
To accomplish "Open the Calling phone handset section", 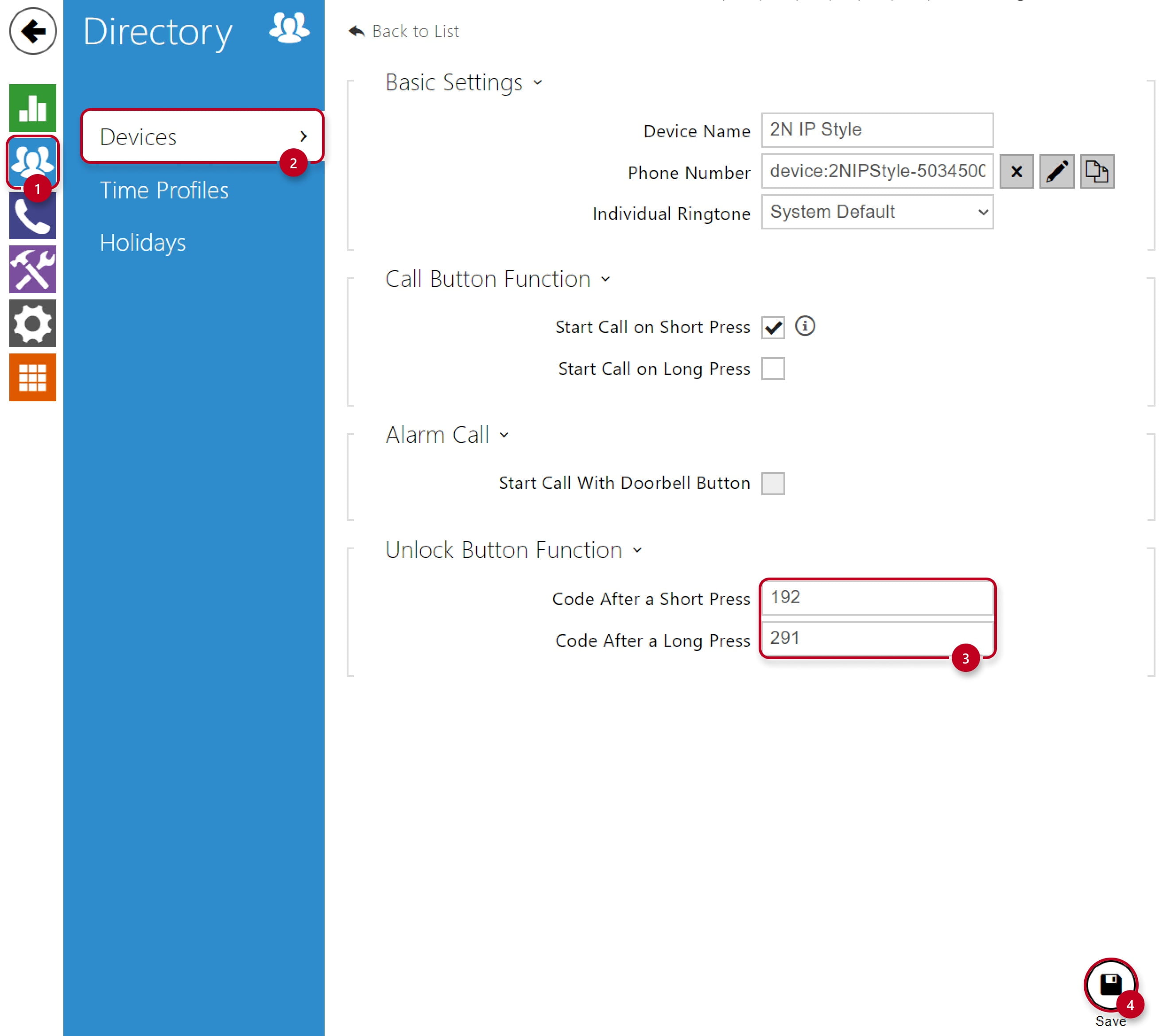I will tap(32, 215).
